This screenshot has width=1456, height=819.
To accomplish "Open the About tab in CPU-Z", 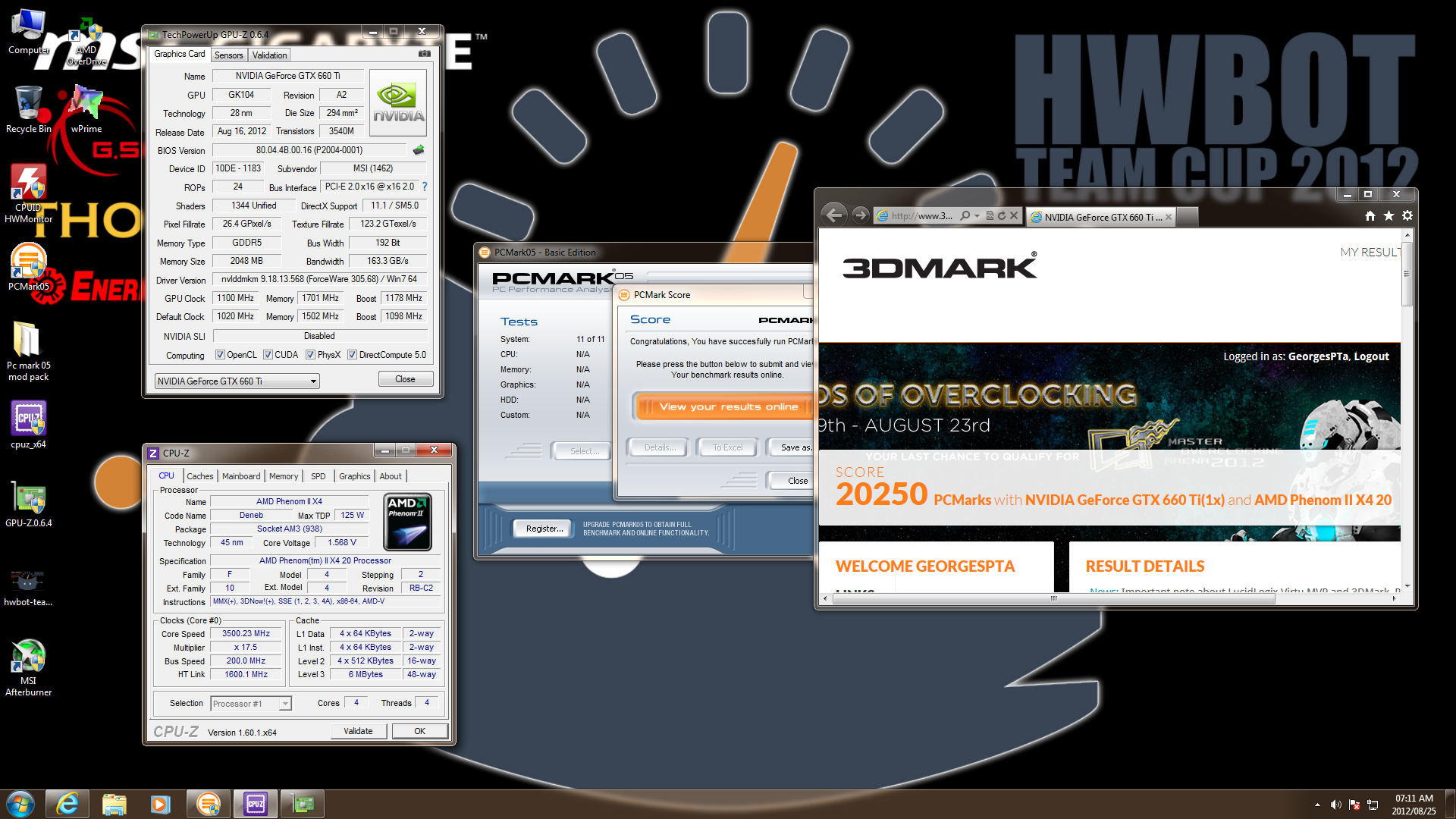I will [391, 476].
